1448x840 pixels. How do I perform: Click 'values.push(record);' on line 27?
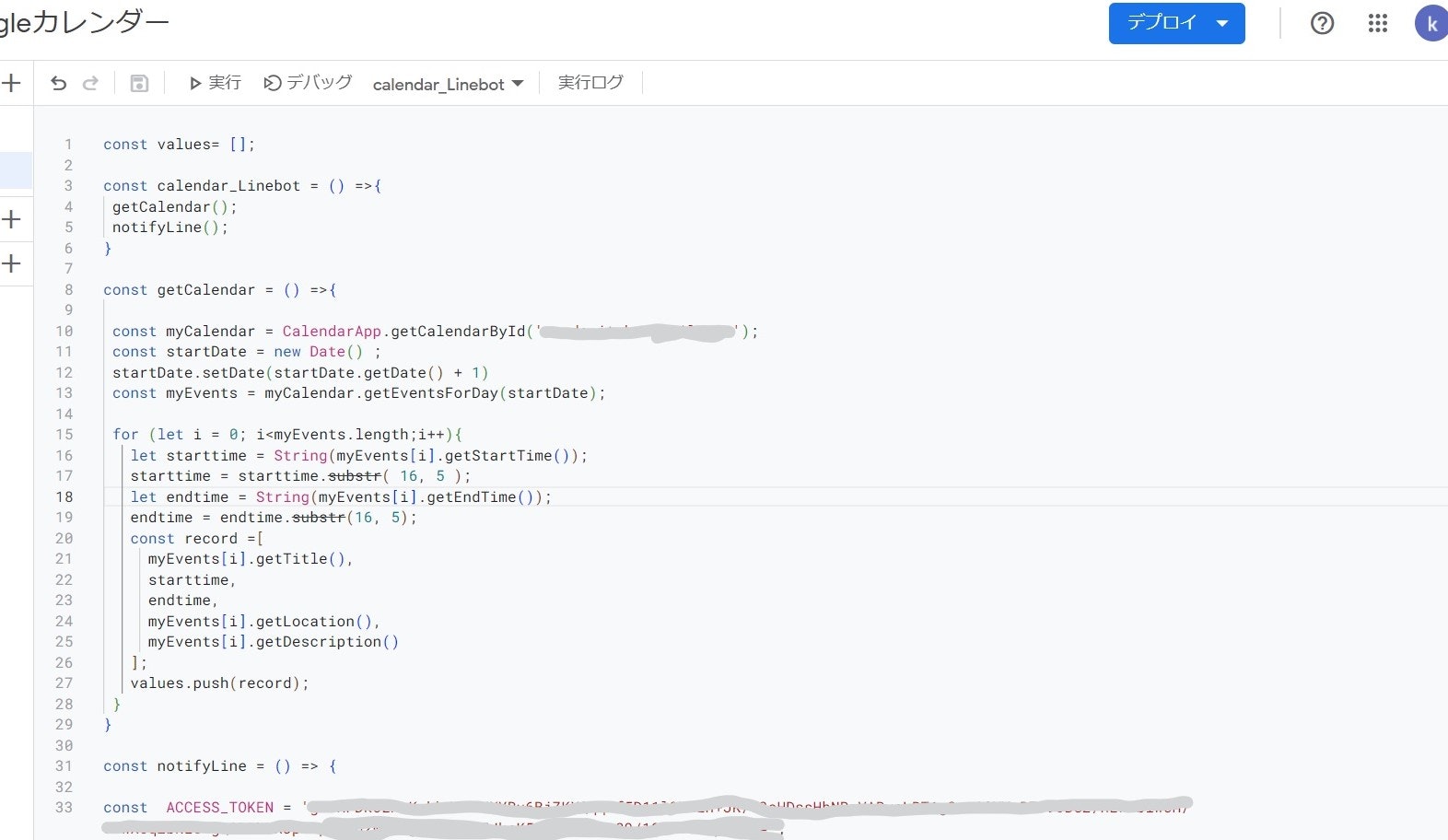pyautogui.click(x=220, y=683)
